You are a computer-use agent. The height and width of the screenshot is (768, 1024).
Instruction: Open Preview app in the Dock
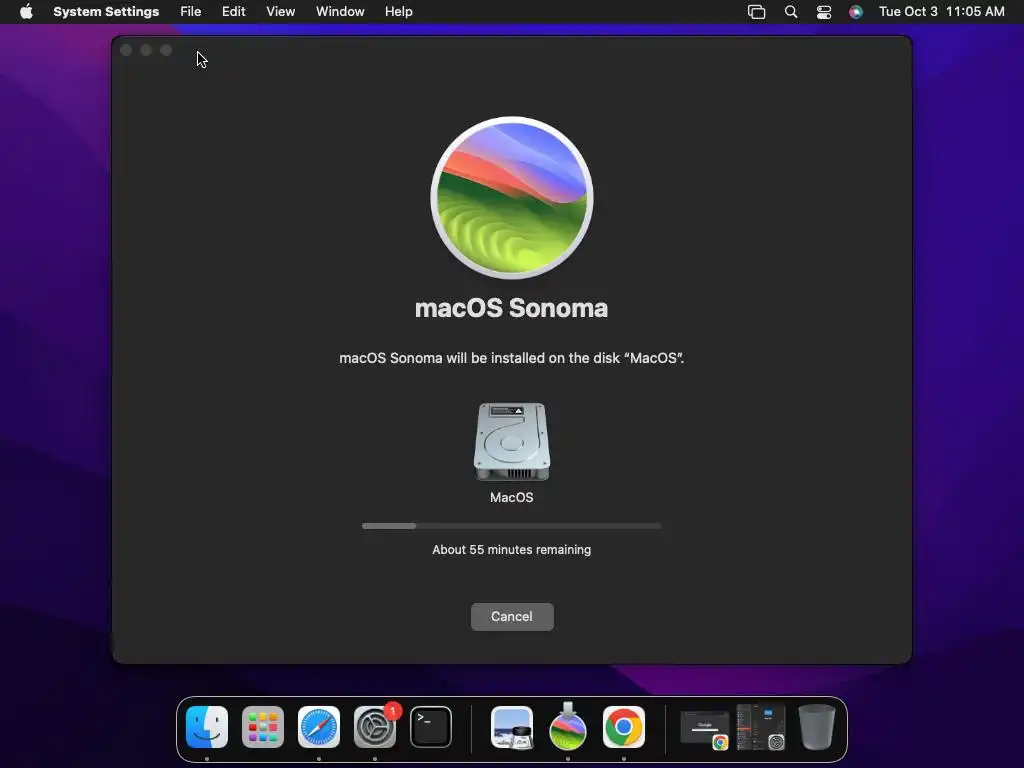[x=512, y=727]
